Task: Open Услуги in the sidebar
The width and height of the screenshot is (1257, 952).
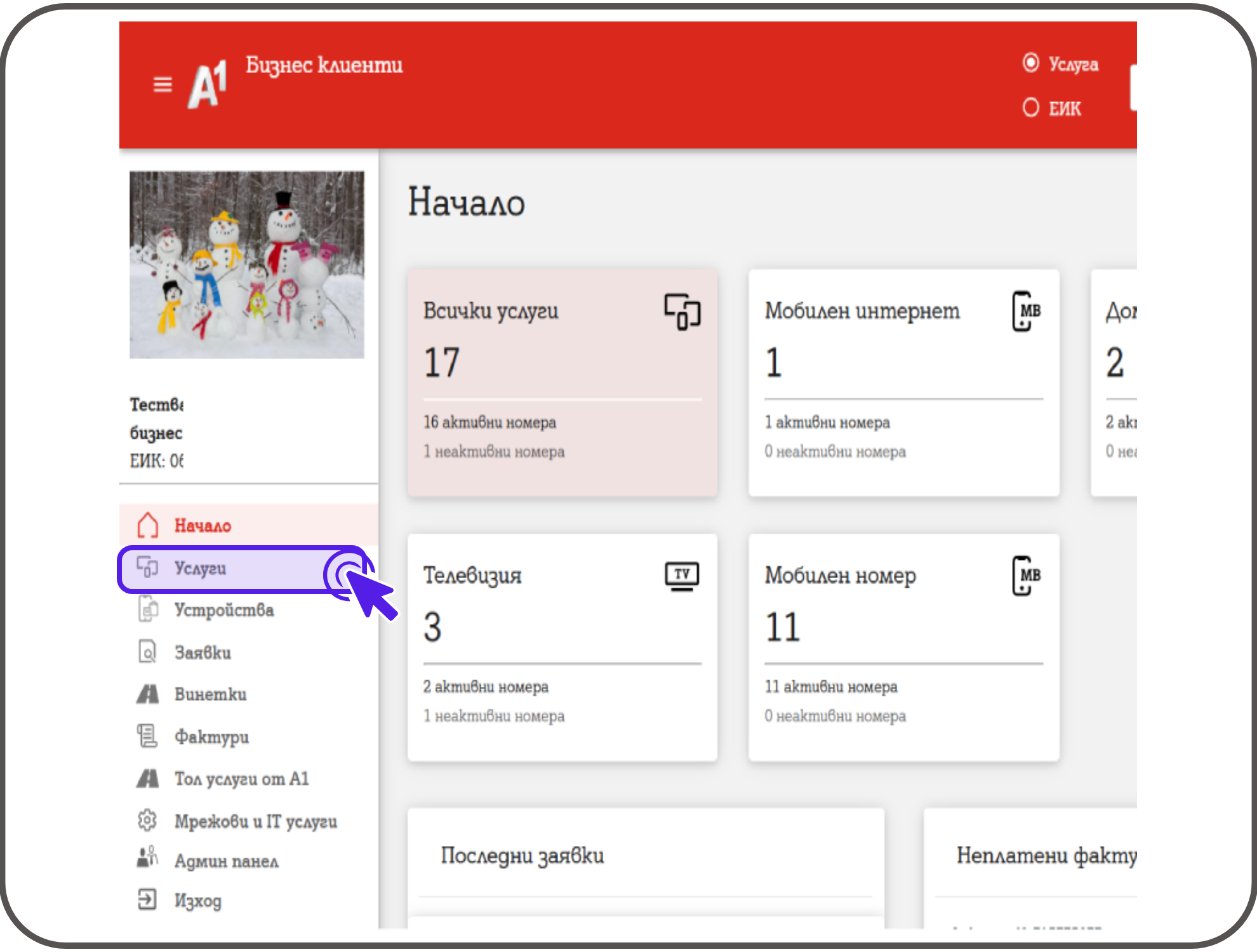Action: coord(200,568)
